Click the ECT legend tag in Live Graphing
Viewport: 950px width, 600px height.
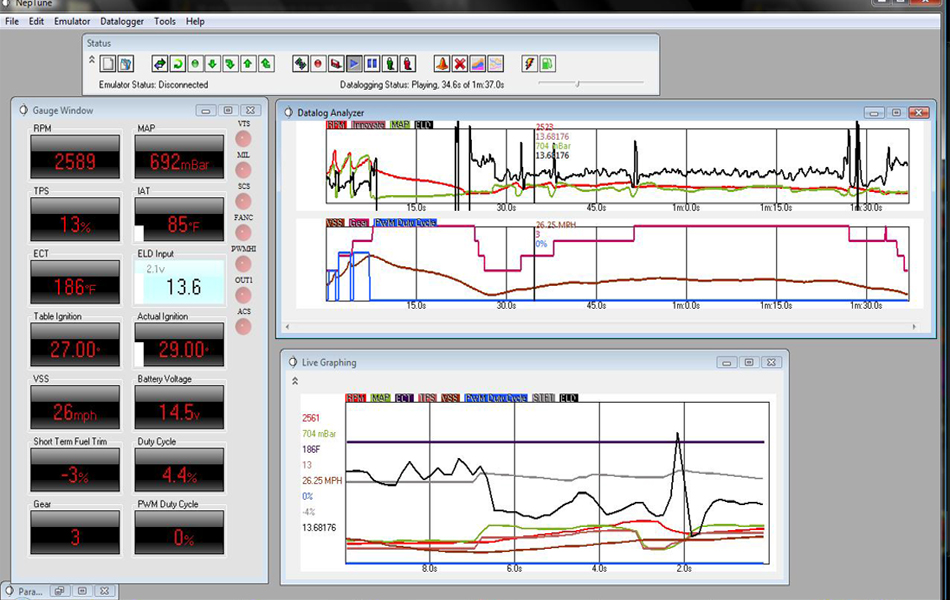click(x=404, y=398)
